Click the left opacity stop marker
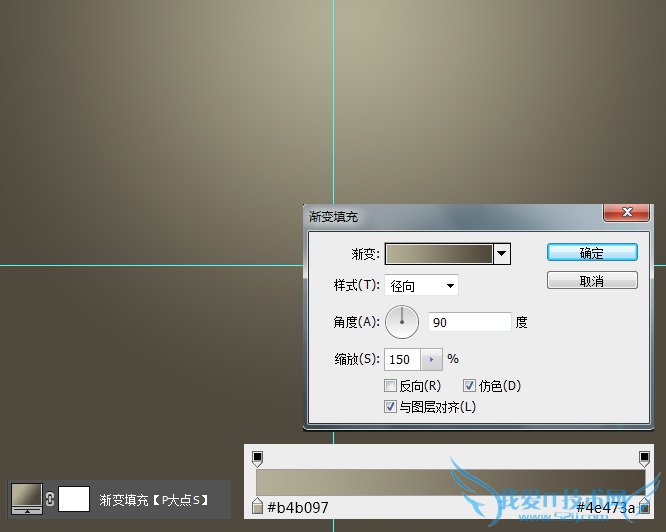Image resolution: width=666 pixels, height=532 pixels. 257,459
